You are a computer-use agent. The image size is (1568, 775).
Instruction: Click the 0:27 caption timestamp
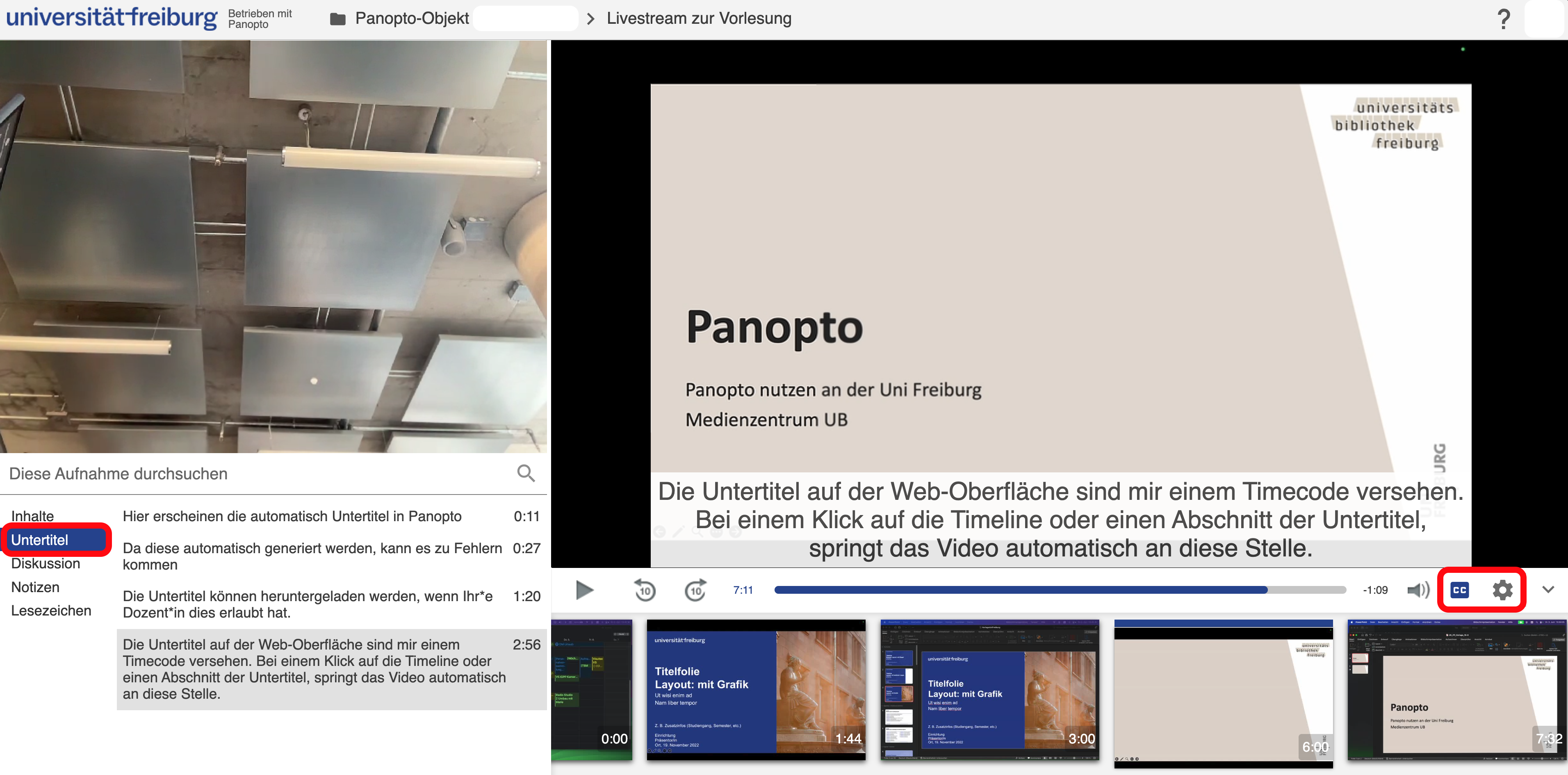tap(526, 548)
